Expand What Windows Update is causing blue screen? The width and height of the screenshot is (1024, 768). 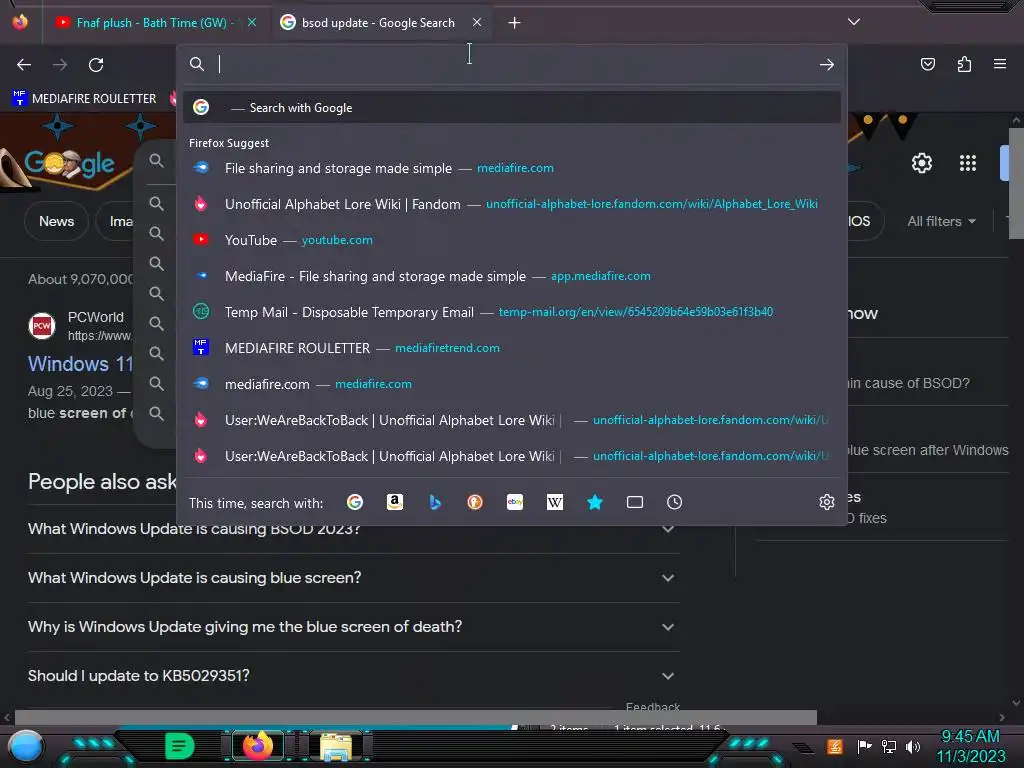click(x=353, y=578)
